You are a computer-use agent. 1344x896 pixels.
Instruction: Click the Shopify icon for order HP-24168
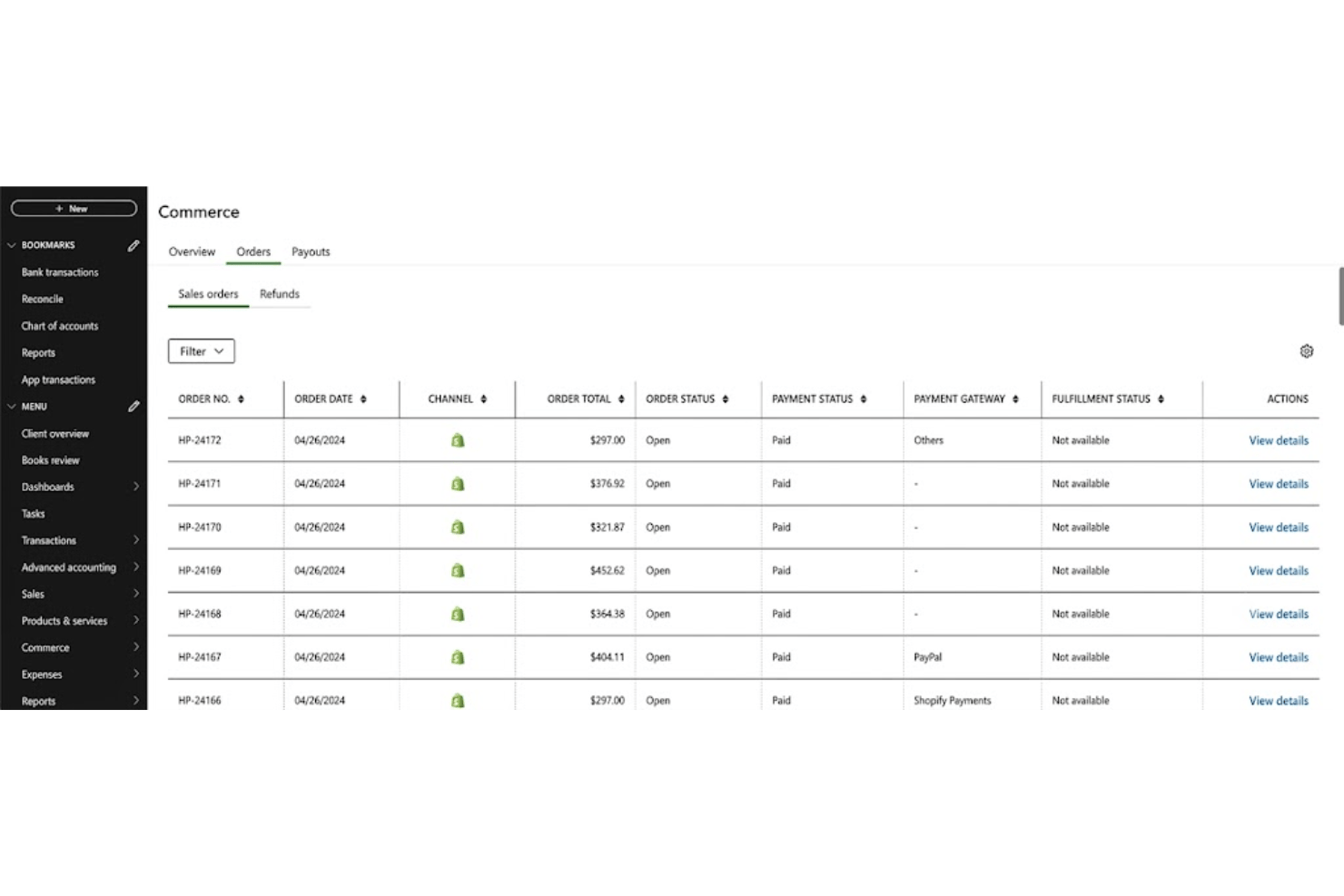(458, 615)
